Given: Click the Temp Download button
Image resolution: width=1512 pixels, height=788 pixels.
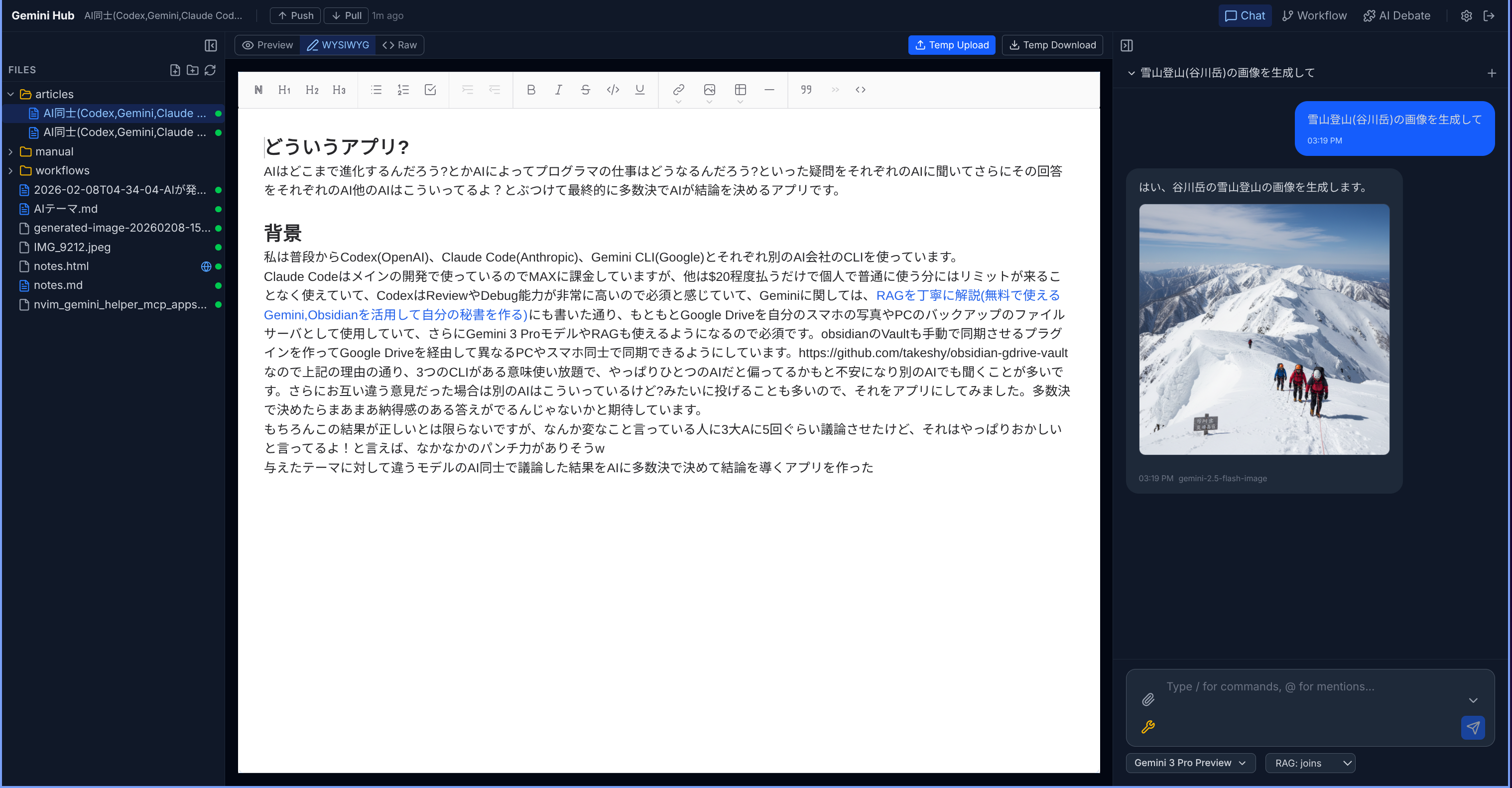Looking at the screenshot, I should tap(1051, 45).
